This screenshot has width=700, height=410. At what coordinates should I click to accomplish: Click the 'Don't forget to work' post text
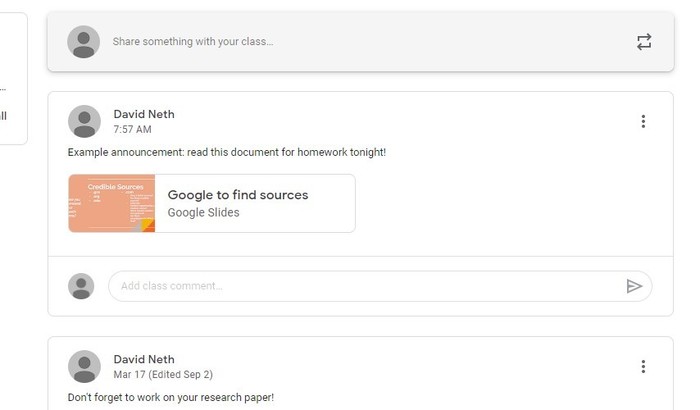171,397
